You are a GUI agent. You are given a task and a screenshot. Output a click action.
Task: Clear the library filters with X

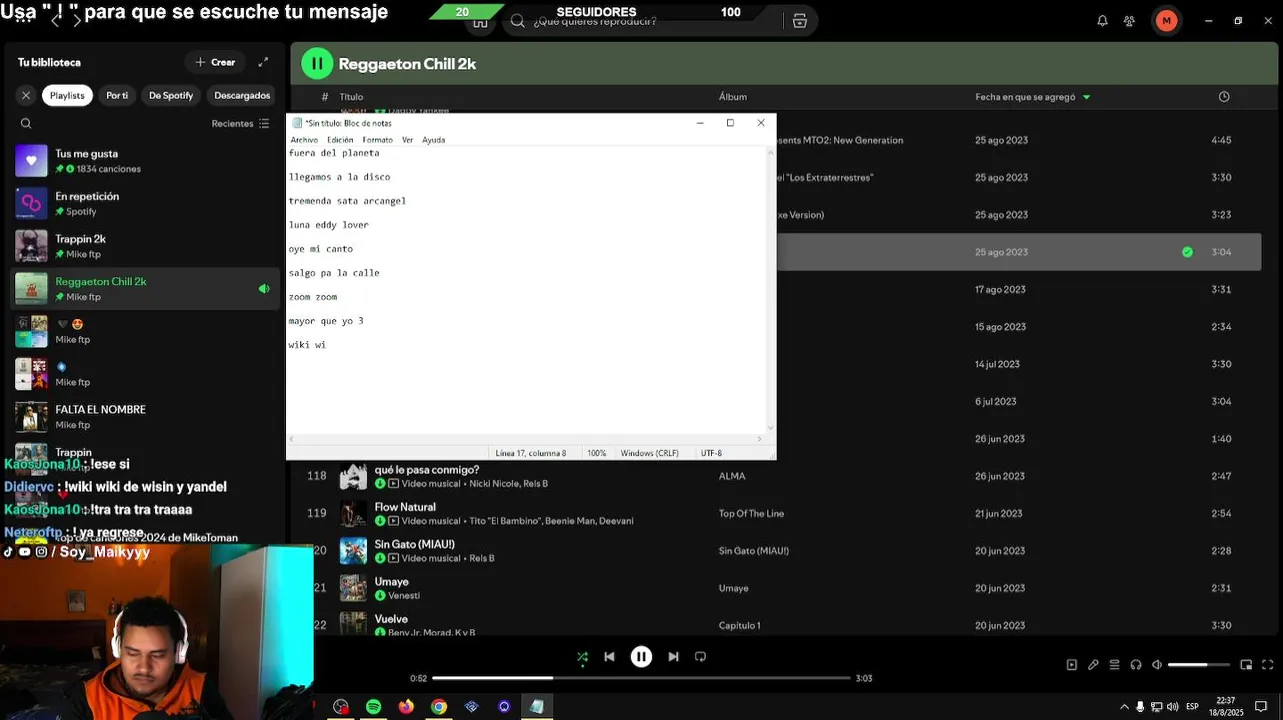(x=26, y=95)
